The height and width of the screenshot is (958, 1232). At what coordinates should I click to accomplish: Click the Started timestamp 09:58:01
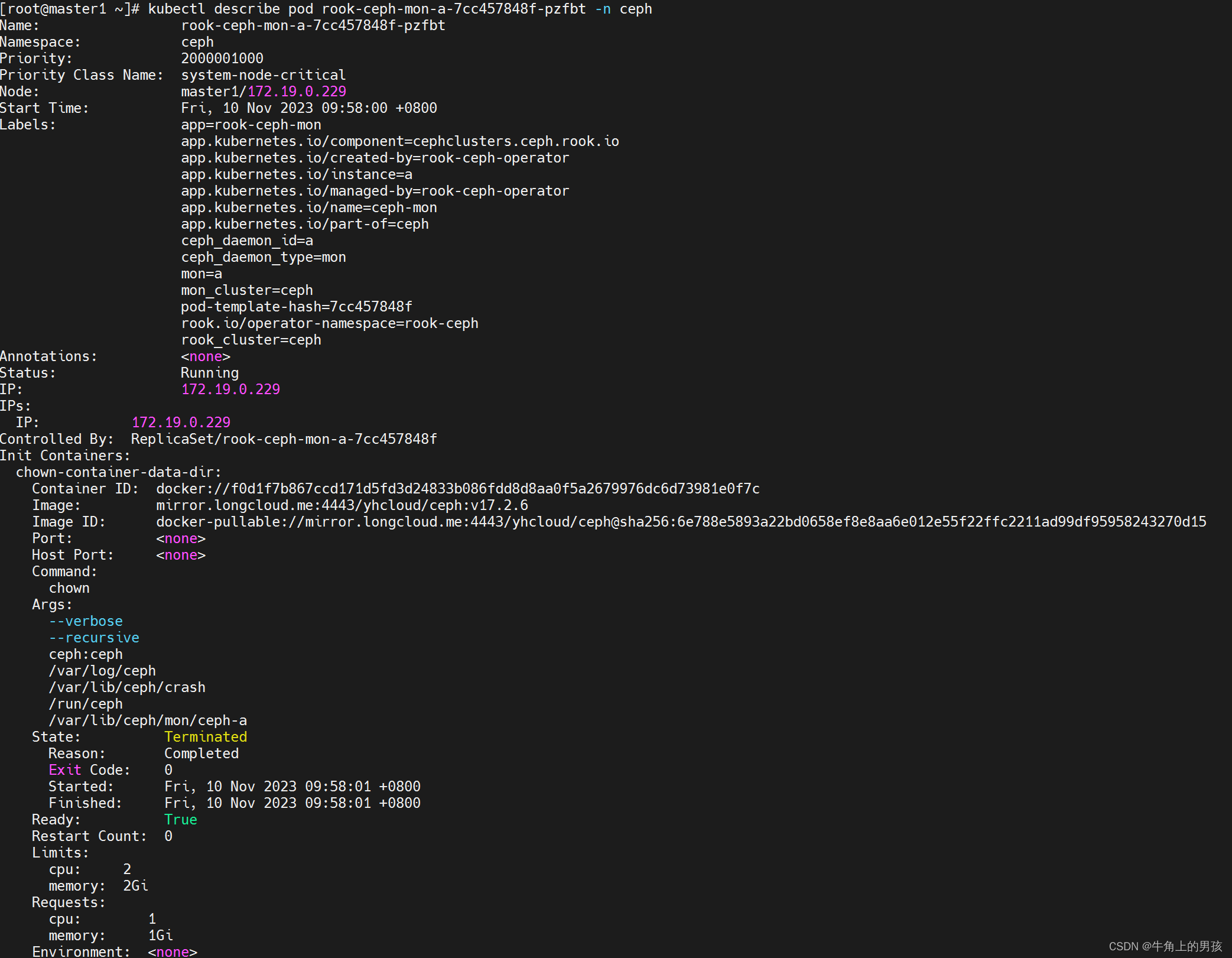coord(292,787)
